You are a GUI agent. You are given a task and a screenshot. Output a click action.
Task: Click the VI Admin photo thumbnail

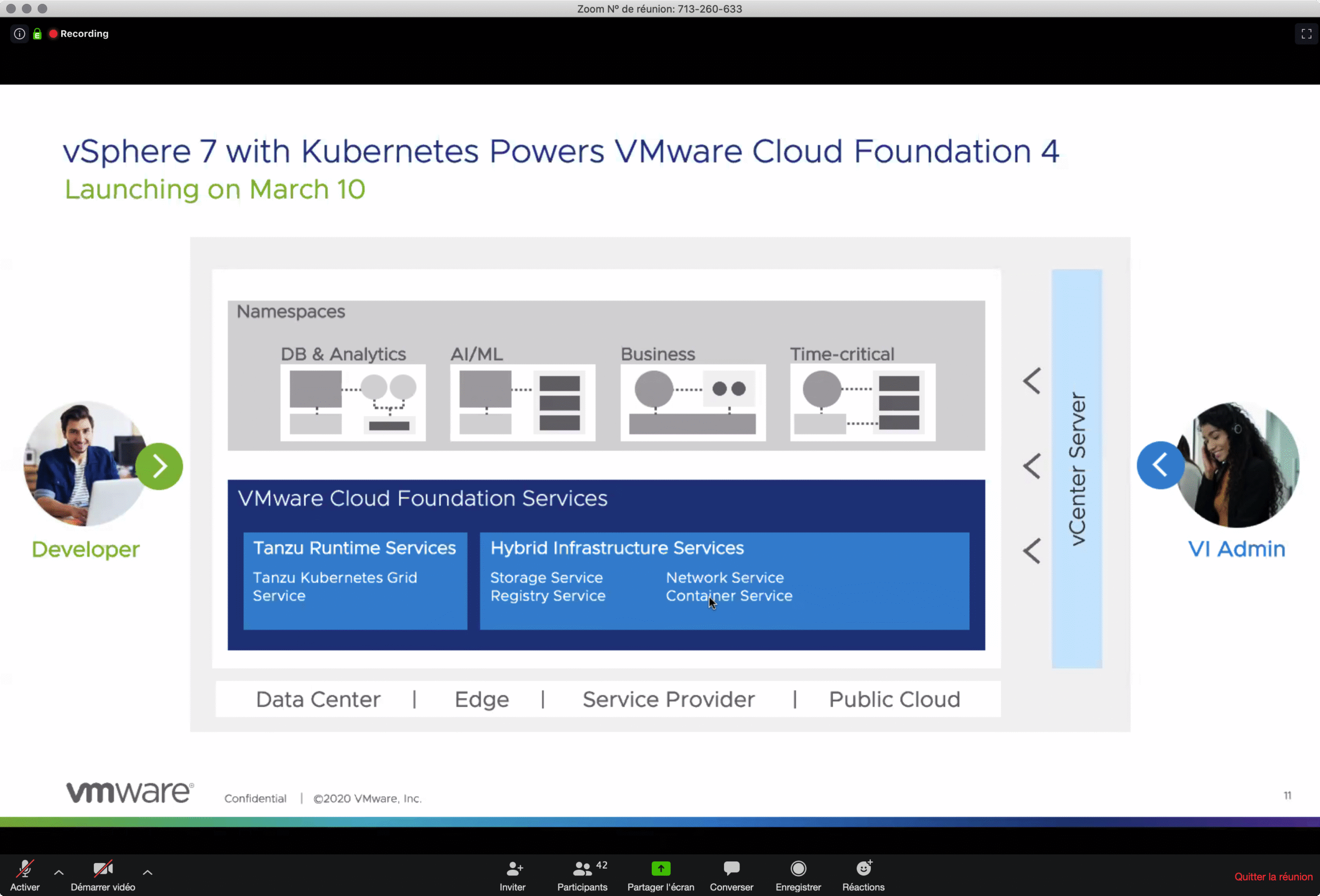(x=1238, y=464)
